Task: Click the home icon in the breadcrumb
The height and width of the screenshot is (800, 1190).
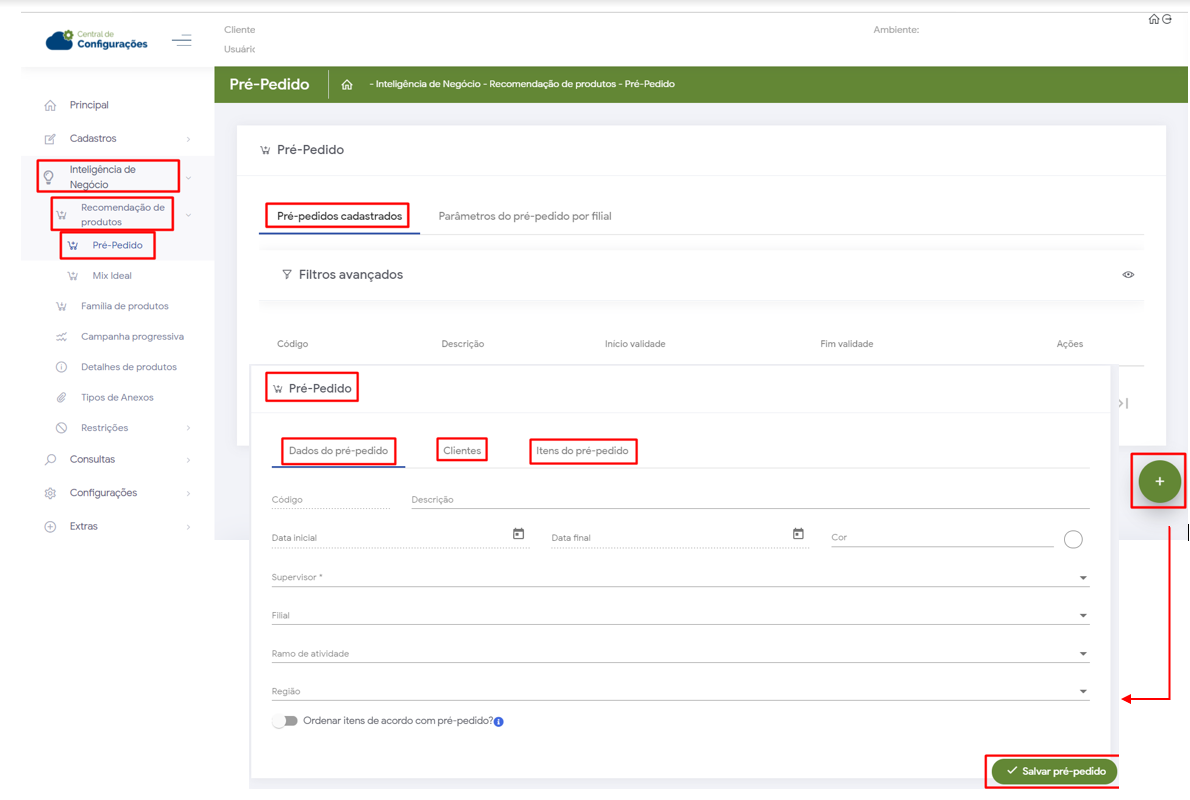Action: (x=347, y=85)
